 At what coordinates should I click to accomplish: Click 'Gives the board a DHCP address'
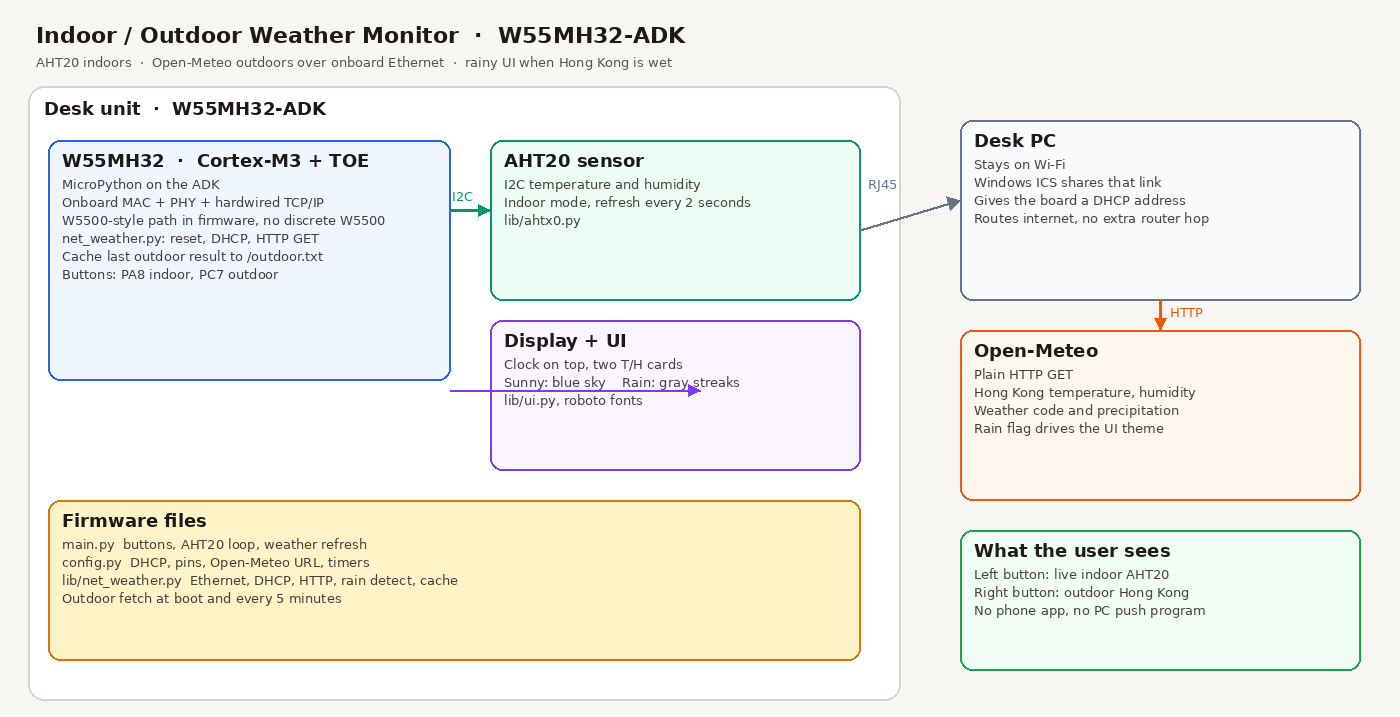click(x=1080, y=201)
